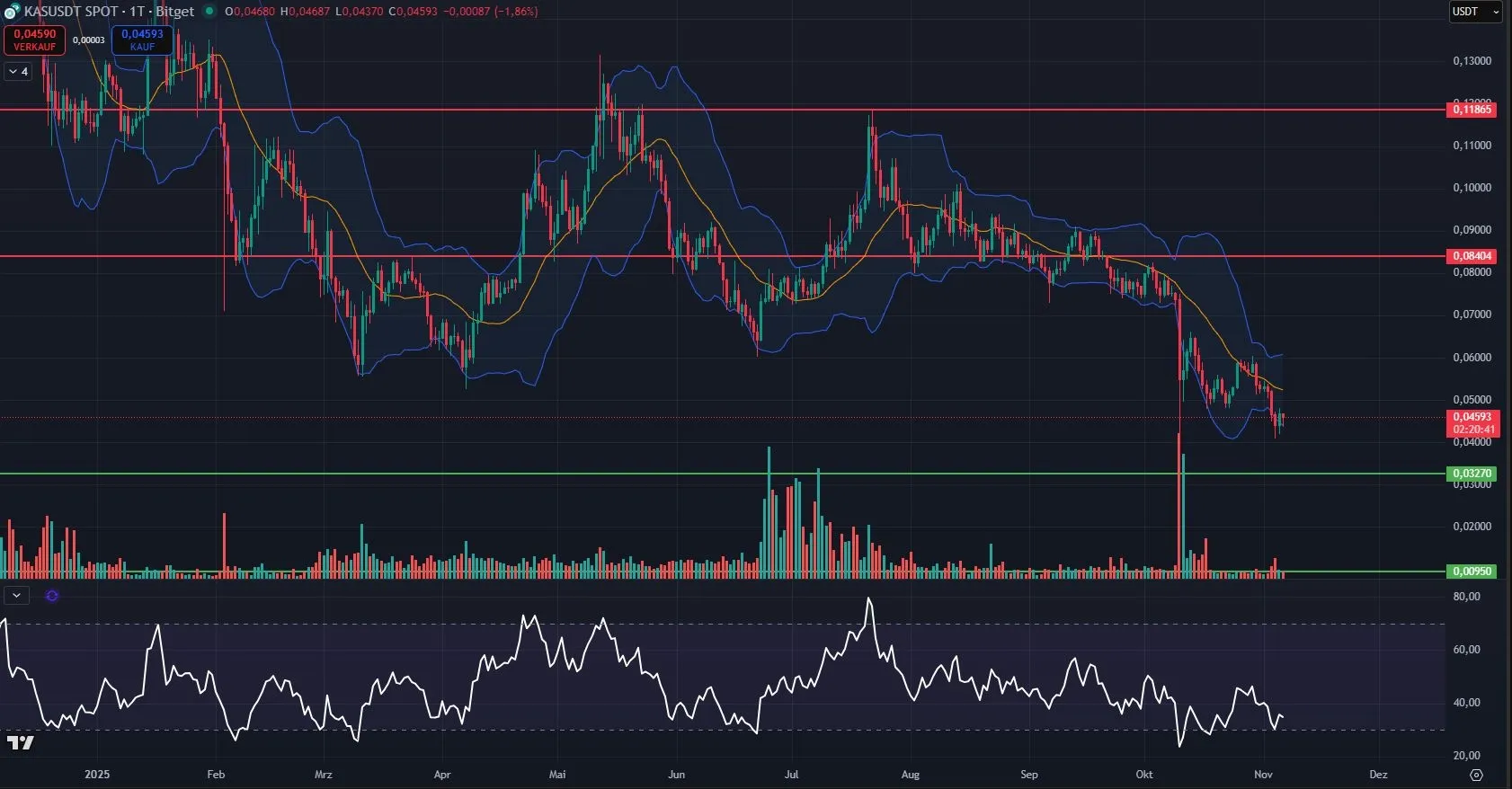Open chart settings hexagon gear icon
Image resolution: width=1512 pixels, height=789 pixels.
(x=1476, y=775)
